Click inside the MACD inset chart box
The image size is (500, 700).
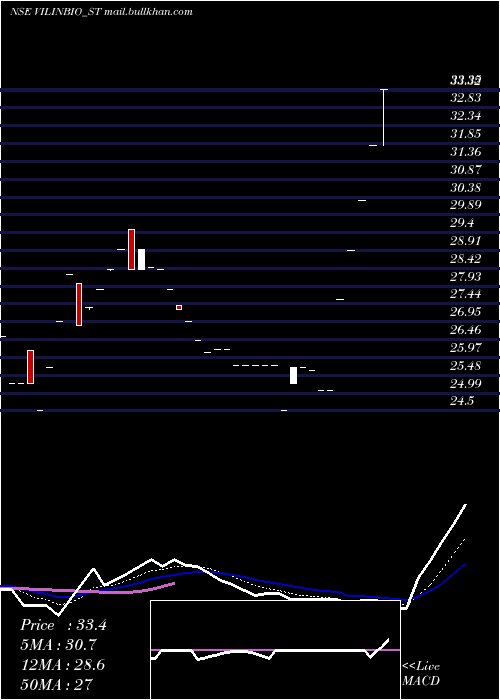275,650
